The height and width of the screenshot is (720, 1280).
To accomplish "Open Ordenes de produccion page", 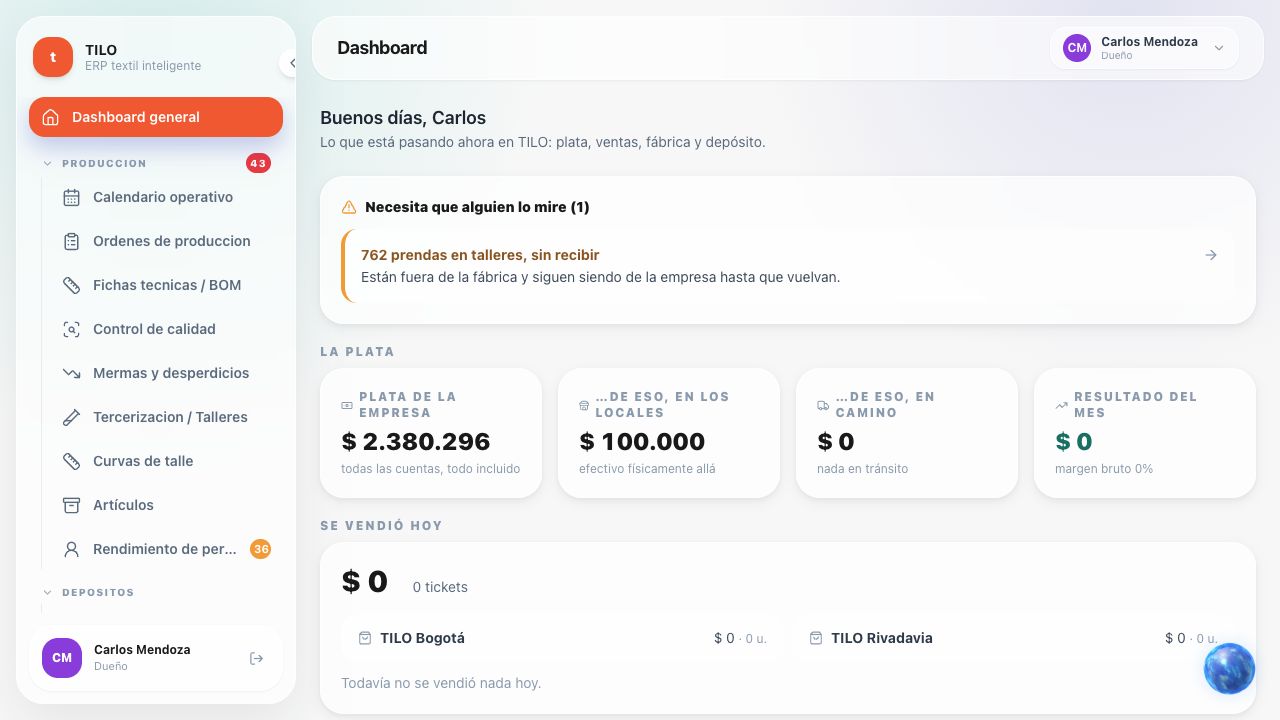I will [x=164, y=241].
